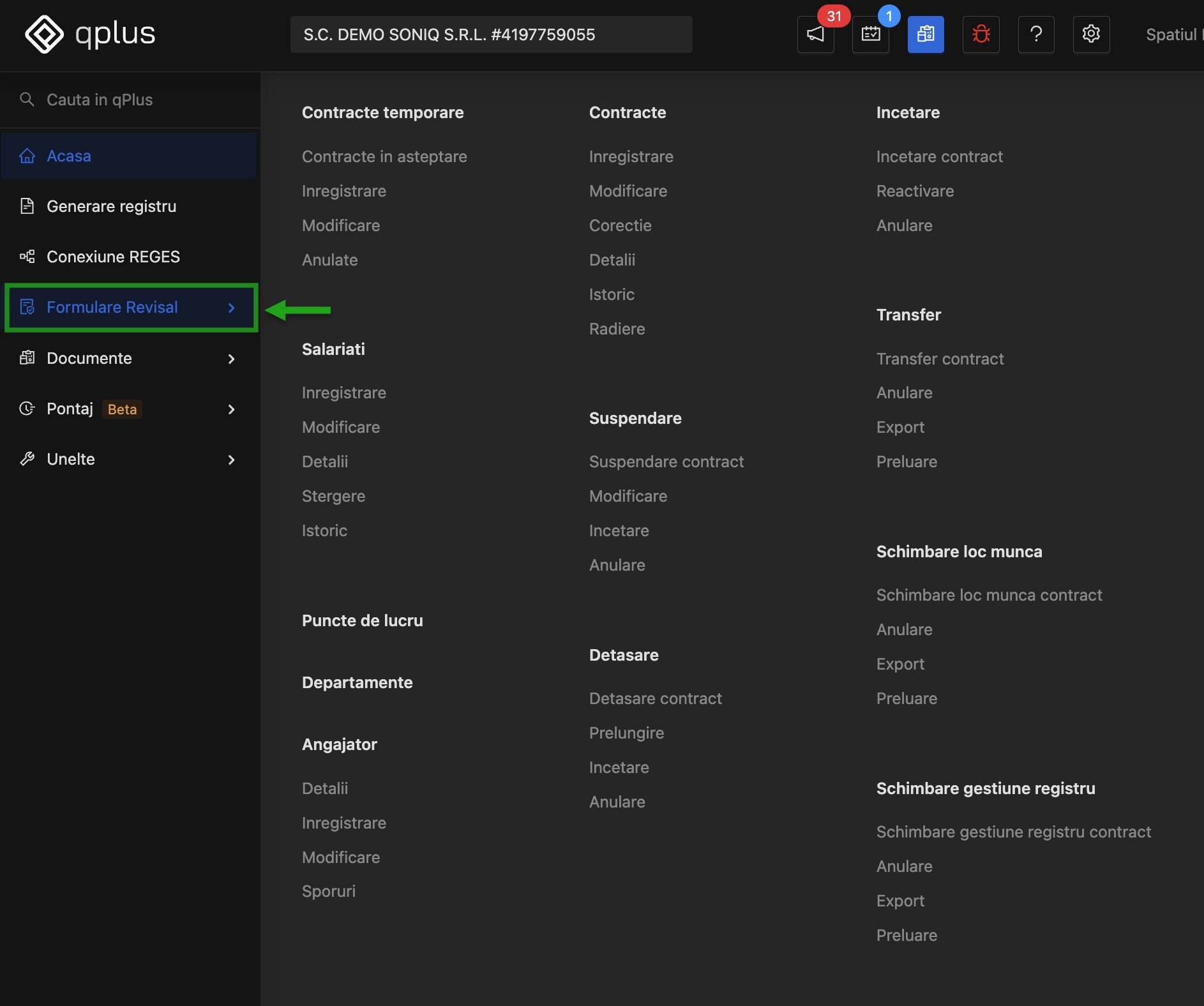1204x1006 pixels.
Task: Open calendar tasks icon with 1 badge
Action: (871, 34)
